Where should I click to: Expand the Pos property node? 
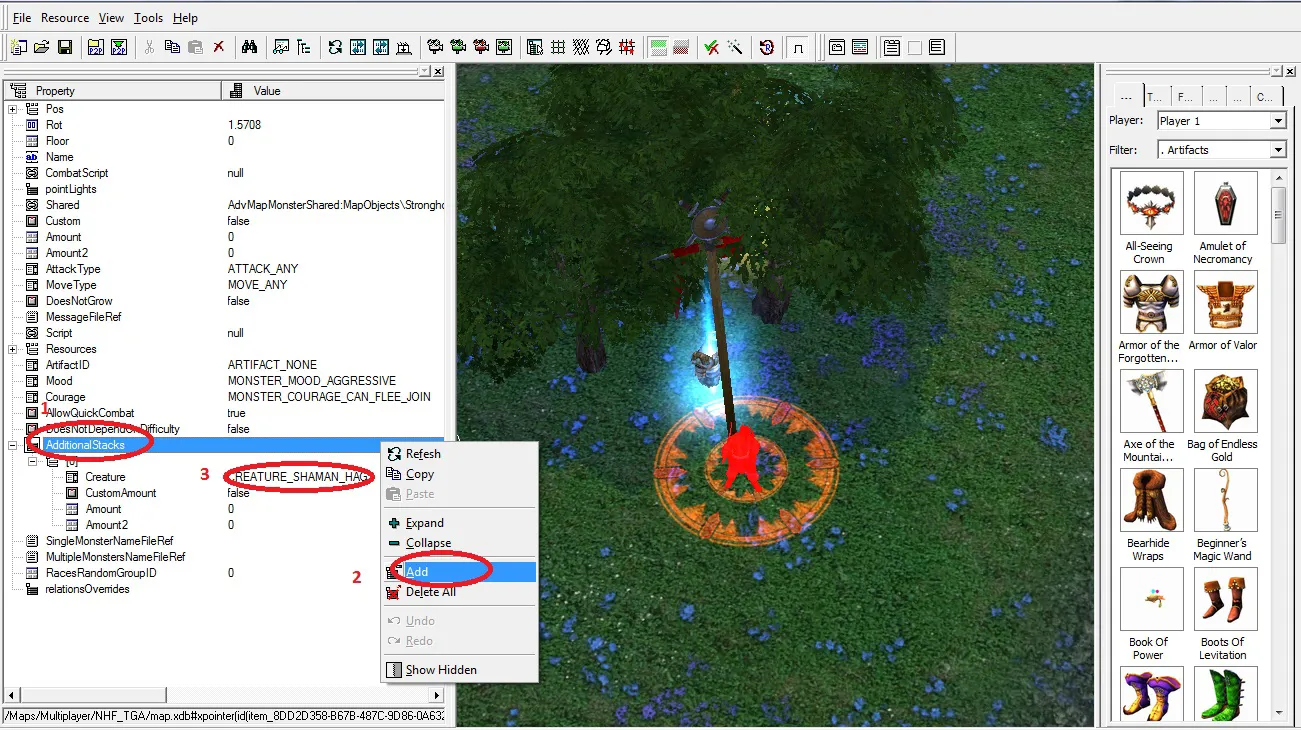[x=13, y=109]
